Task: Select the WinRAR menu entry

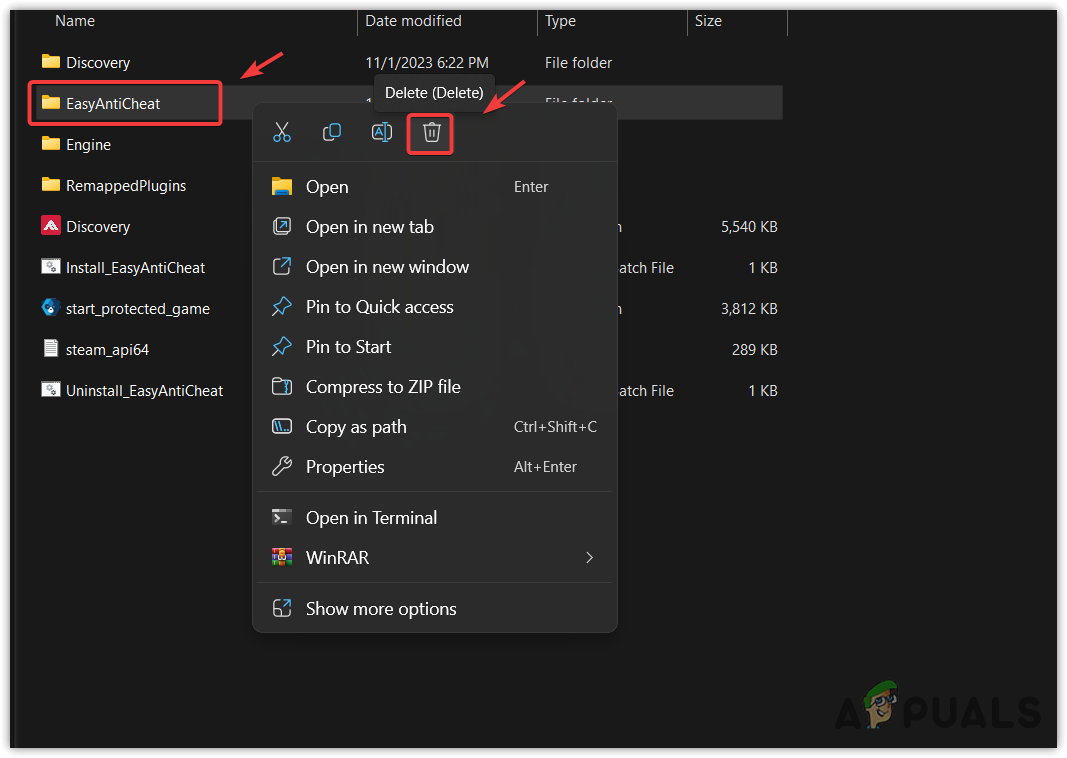Action: coord(435,558)
